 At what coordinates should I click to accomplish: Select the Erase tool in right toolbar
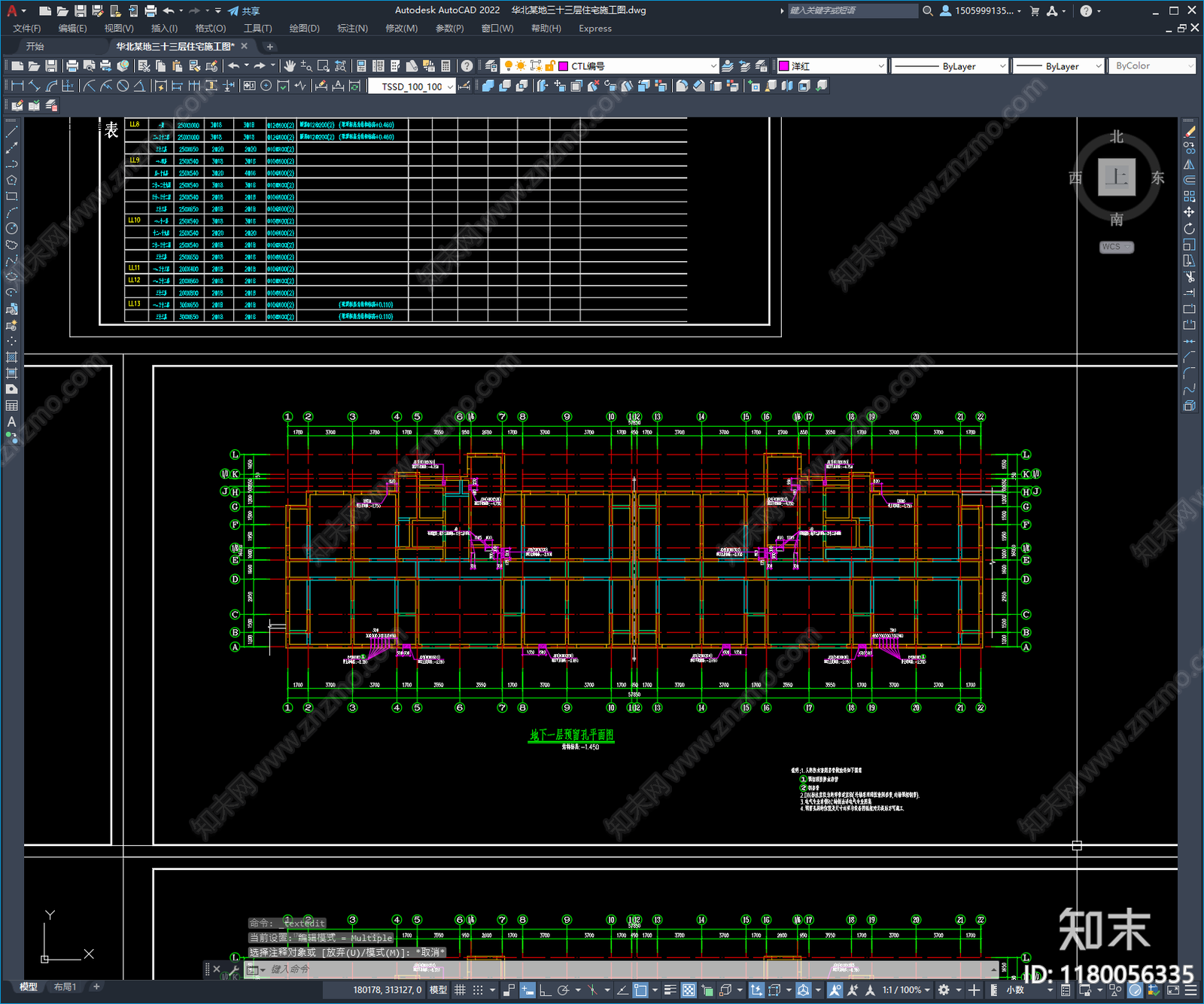click(x=1189, y=132)
